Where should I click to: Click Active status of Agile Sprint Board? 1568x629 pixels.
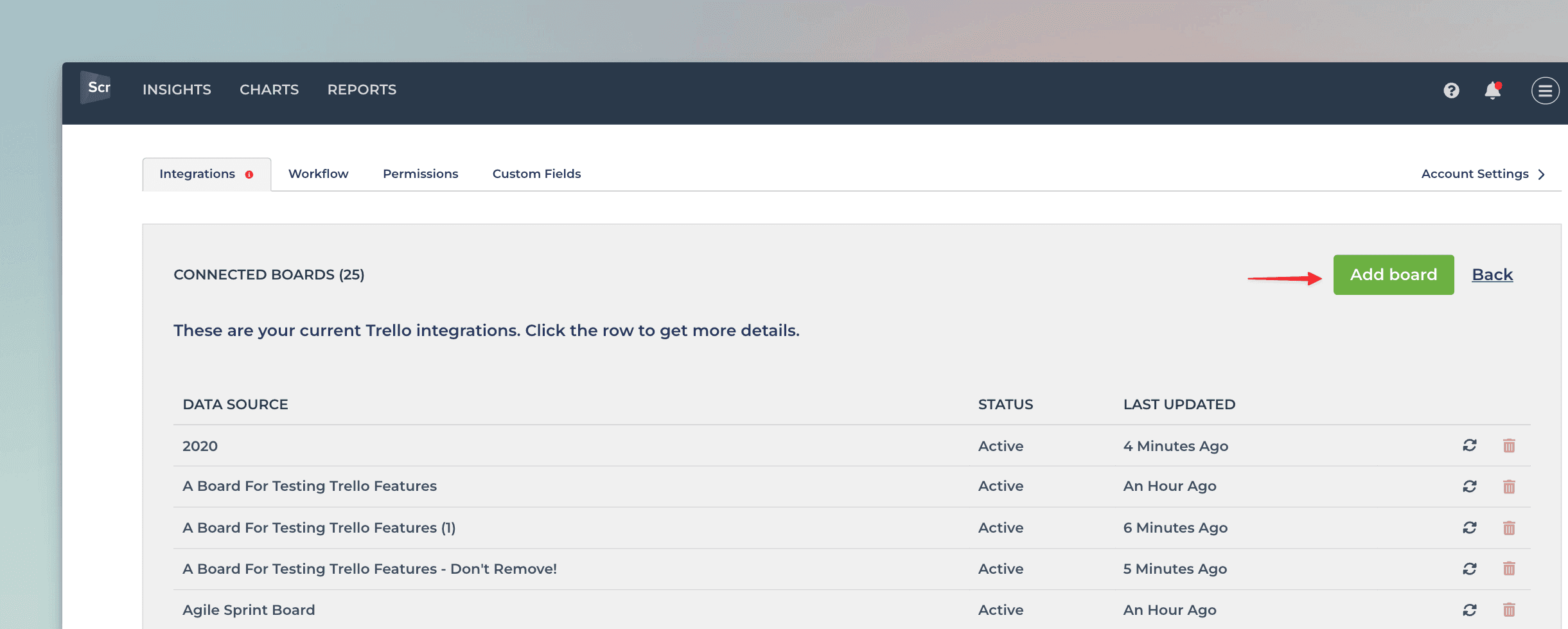click(1001, 610)
